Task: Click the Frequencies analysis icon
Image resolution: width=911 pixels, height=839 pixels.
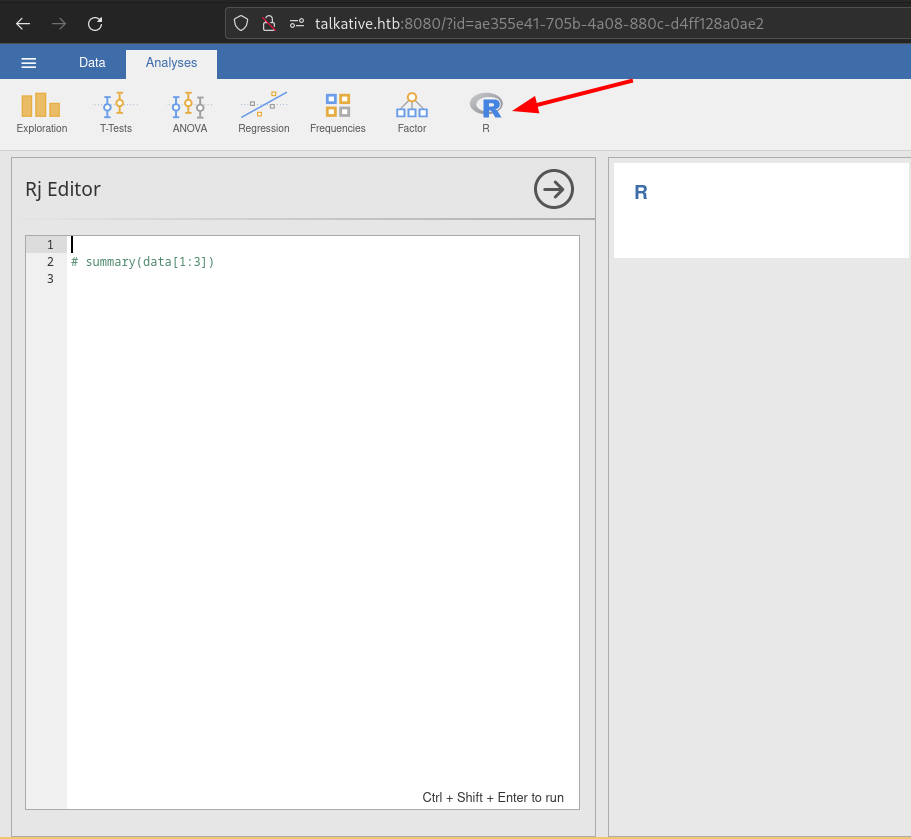Action: (337, 112)
